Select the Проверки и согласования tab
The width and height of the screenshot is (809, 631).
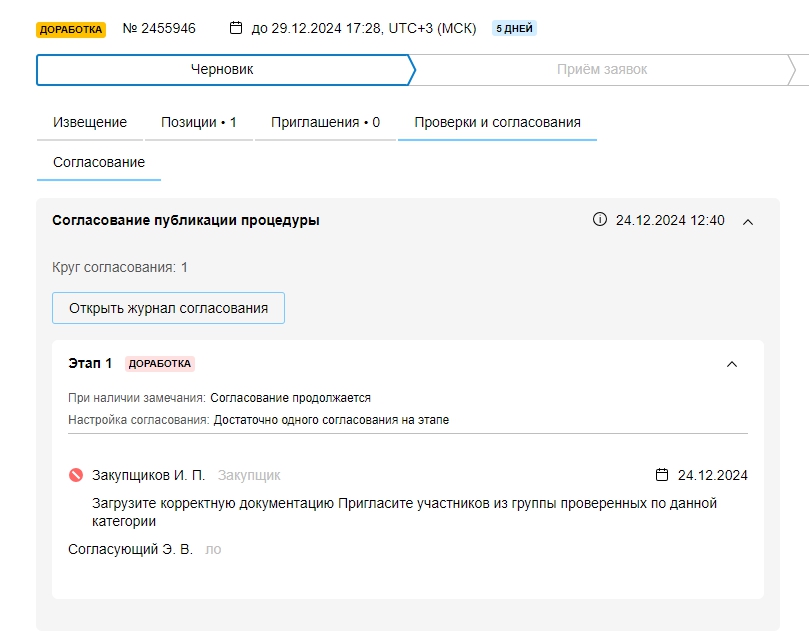point(497,122)
